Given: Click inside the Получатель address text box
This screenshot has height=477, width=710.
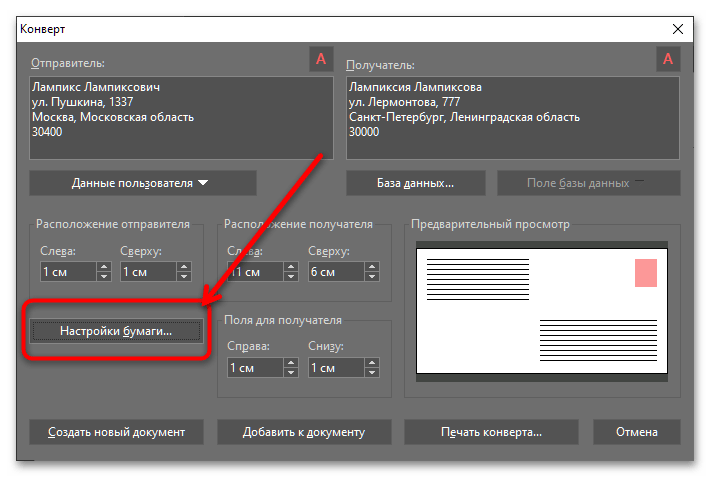Looking at the screenshot, I should 513,118.
